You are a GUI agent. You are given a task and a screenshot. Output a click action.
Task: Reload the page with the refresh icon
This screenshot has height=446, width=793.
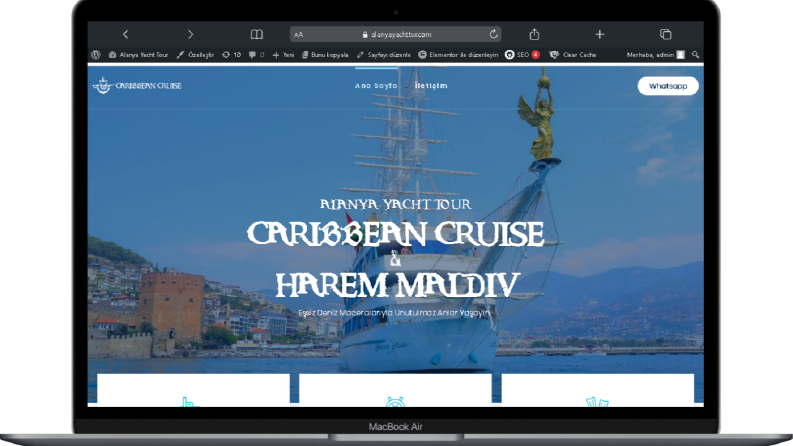tap(494, 34)
